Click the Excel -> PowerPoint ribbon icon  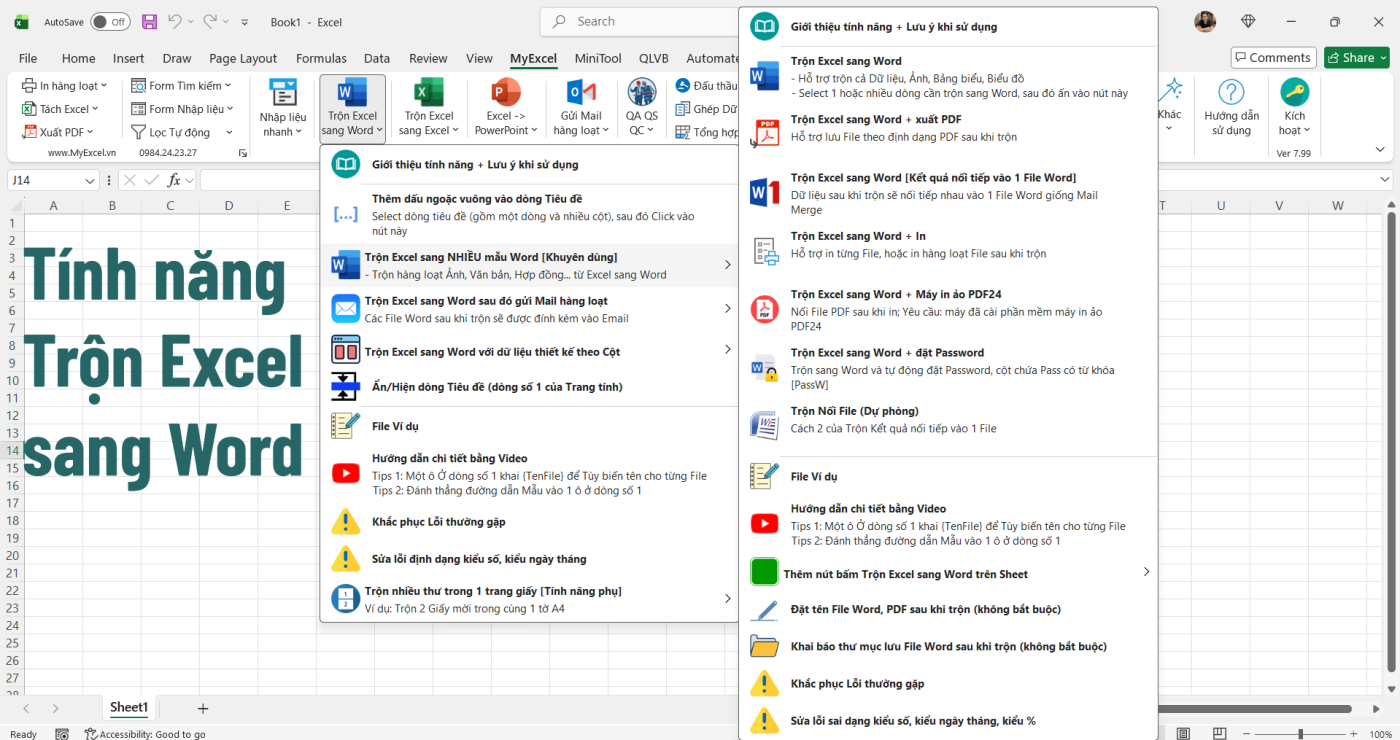pos(505,93)
